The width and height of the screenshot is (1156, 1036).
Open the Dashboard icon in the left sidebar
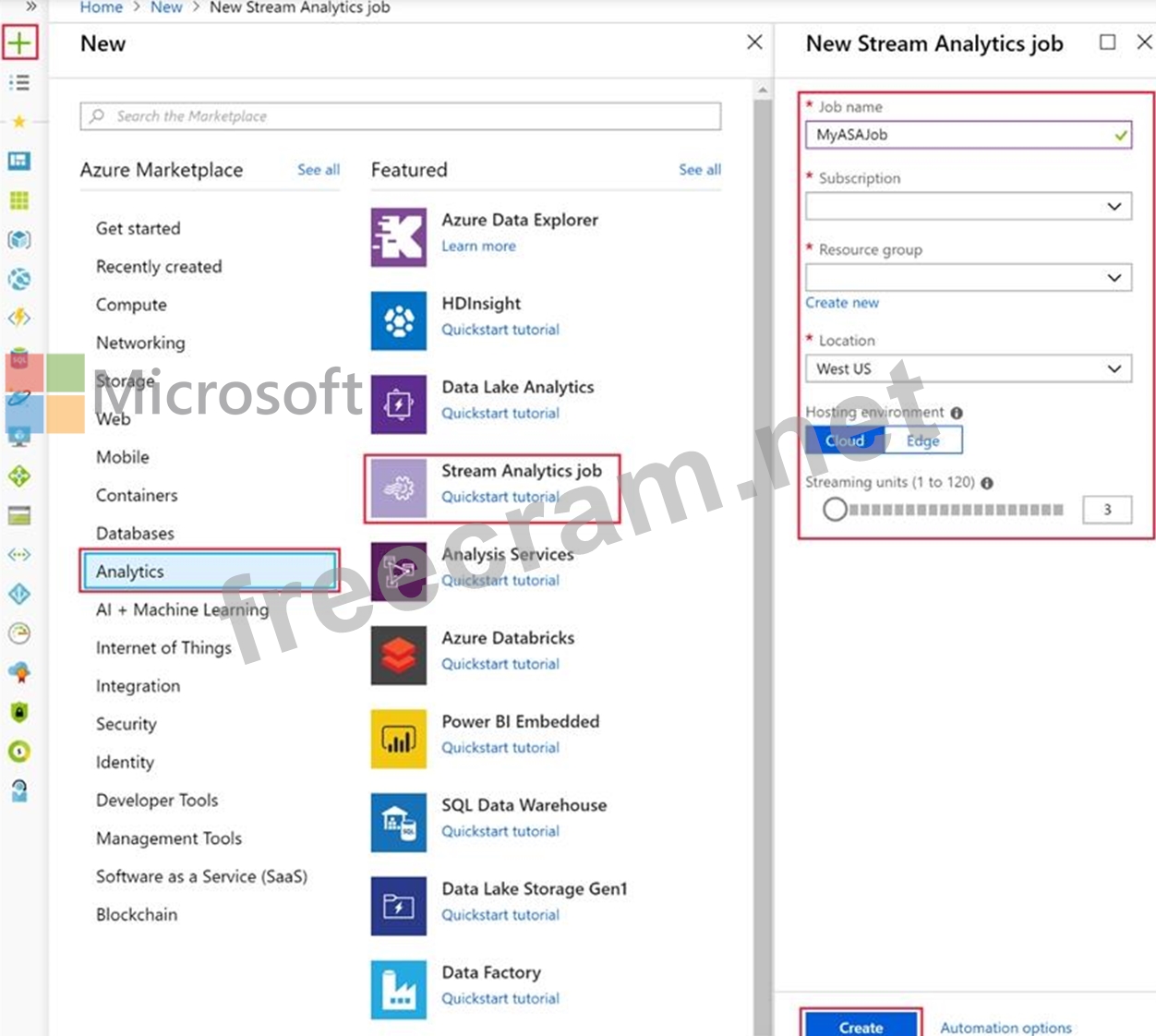point(19,161)
